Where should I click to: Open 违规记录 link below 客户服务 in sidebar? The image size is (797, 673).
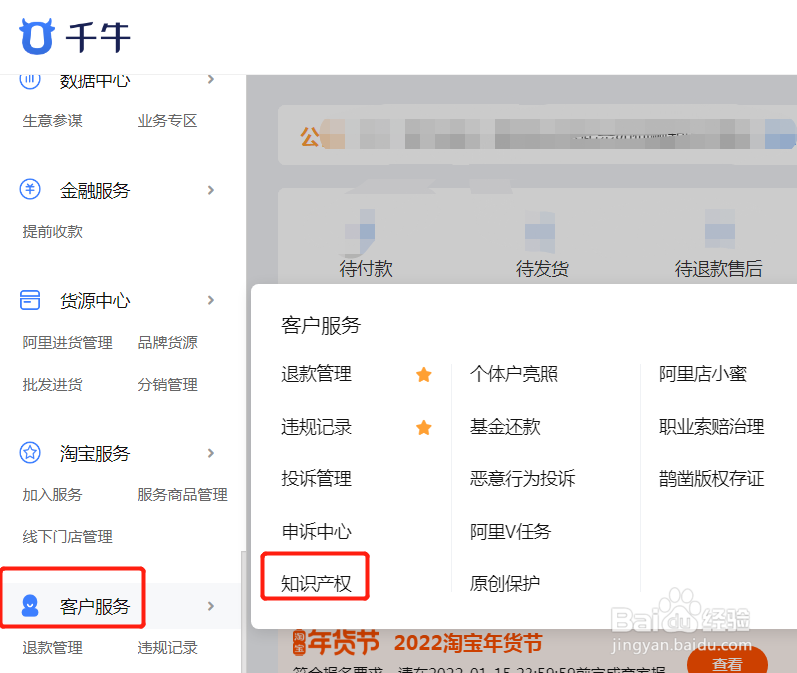pyautogui.click(x=167, y=648)
